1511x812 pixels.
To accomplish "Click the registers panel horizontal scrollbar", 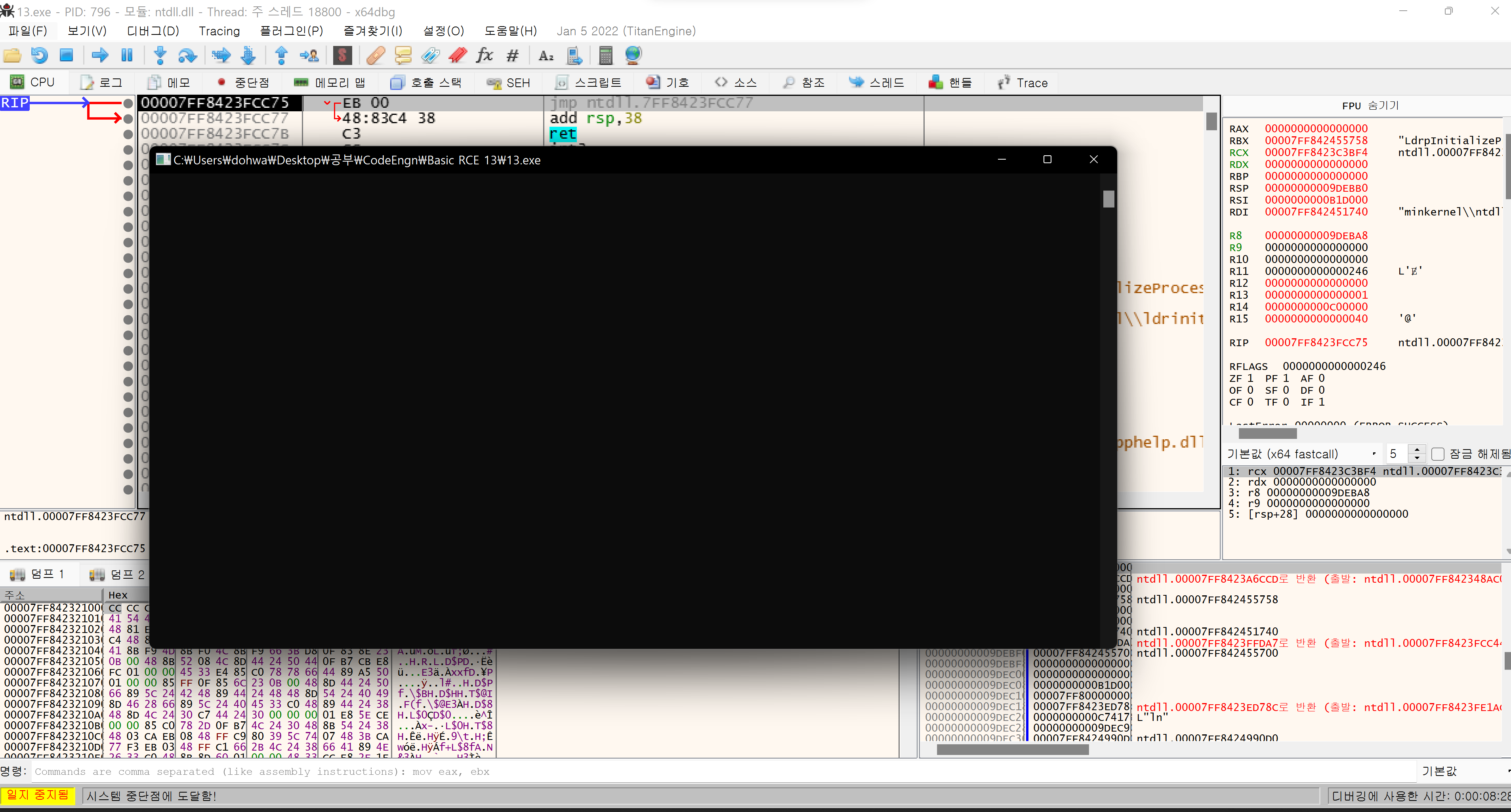I will click(x=1267, y=434).
